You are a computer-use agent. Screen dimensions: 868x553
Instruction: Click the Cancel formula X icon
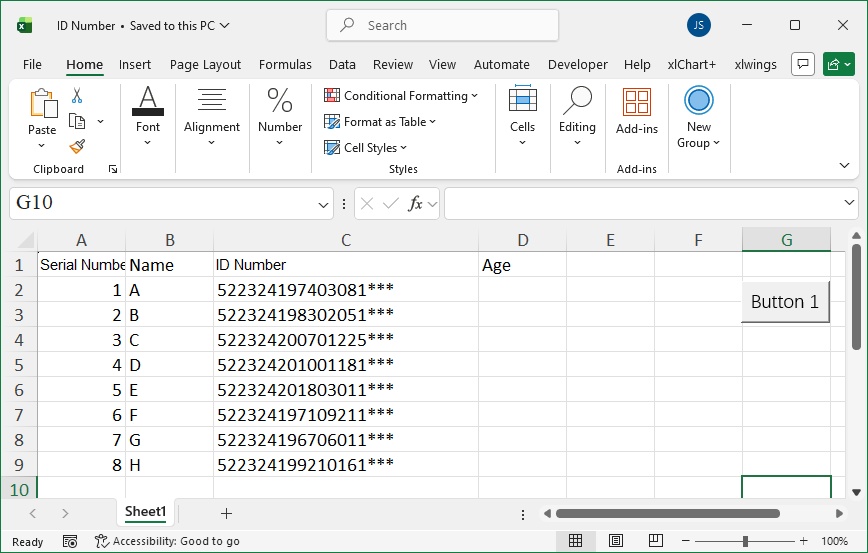pyautogui.click(x=366, y=204)
